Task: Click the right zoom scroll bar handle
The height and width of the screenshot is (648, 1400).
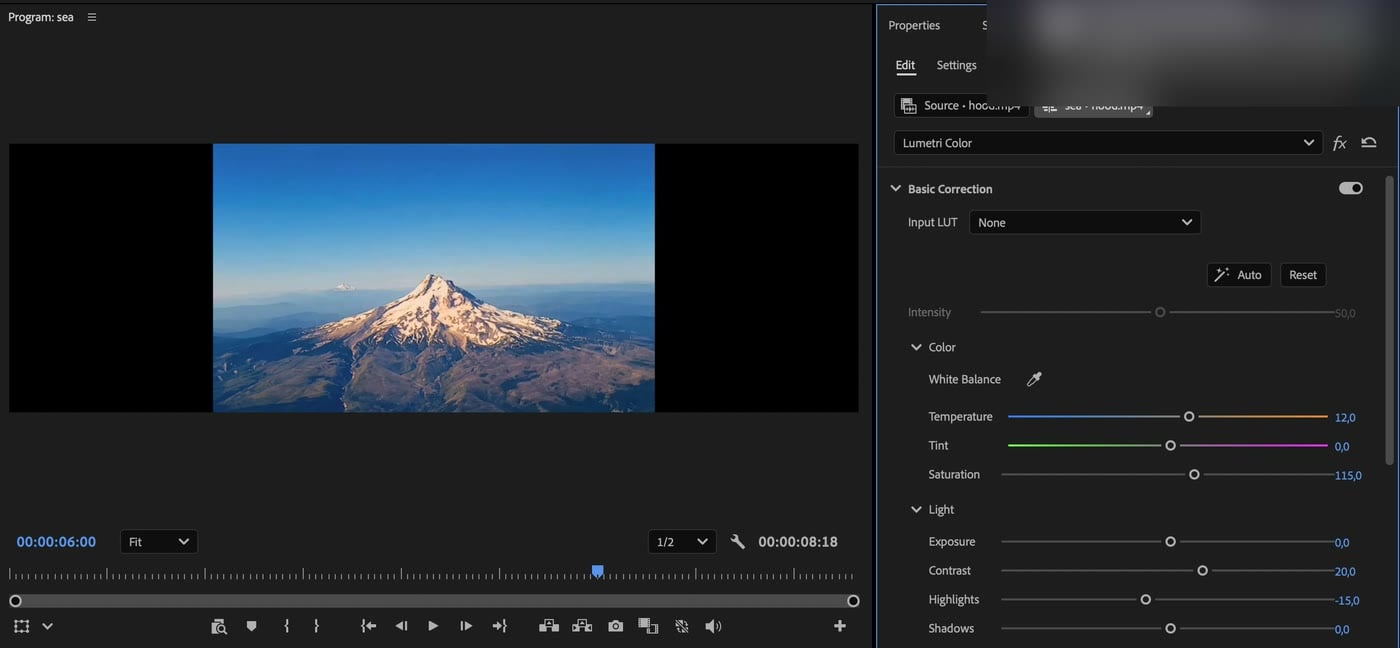Action: click(853, 601)
